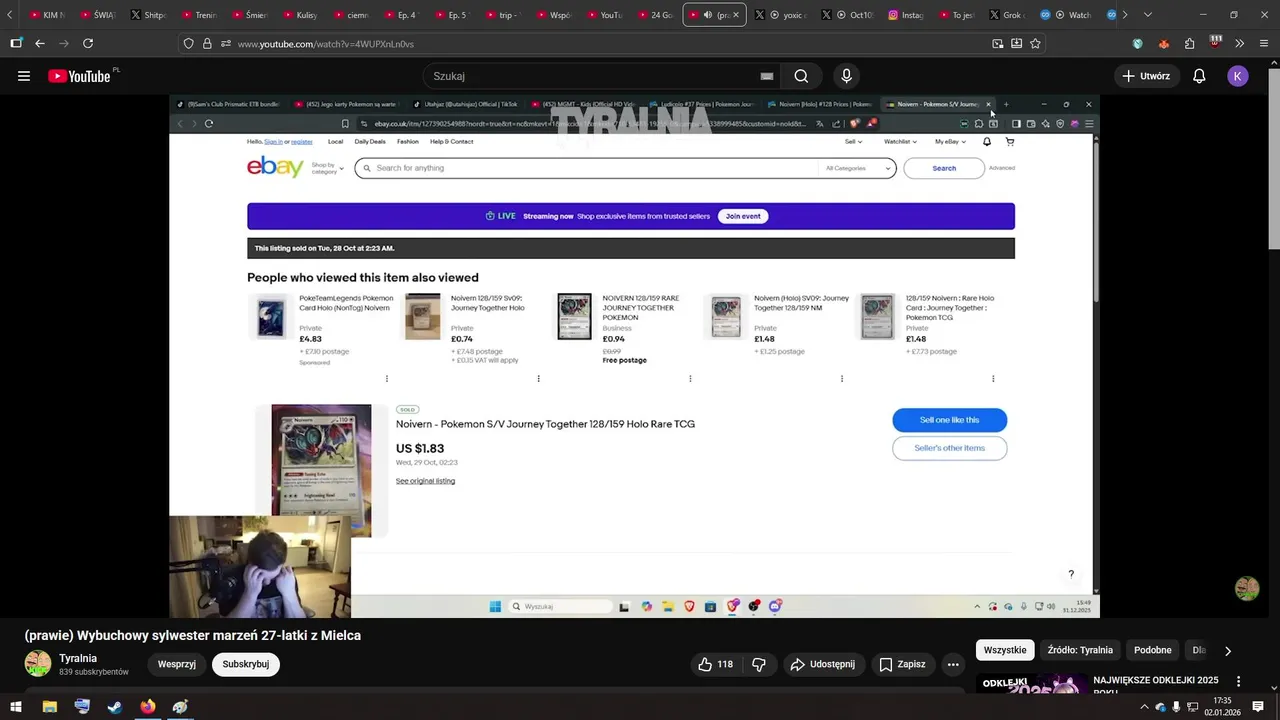The height and width of the screenshot is (720, 1280).
Task: Click the Wesprzyj join button
Action: [176, 664]
